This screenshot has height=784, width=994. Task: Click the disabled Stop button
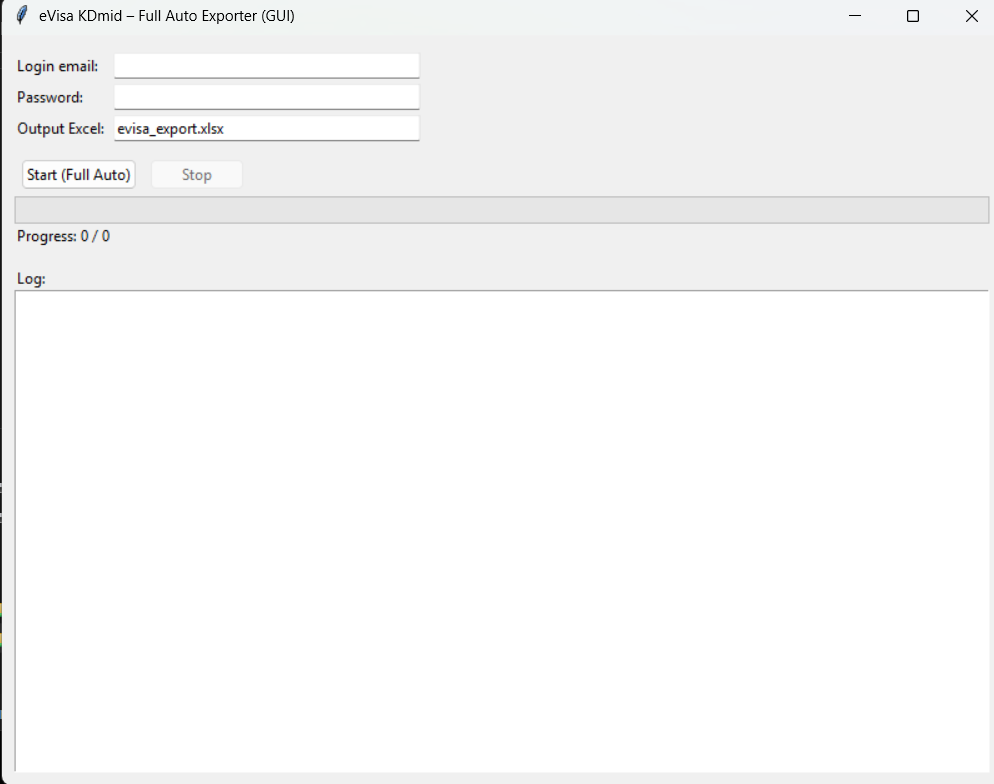click(x=197, y=174)
